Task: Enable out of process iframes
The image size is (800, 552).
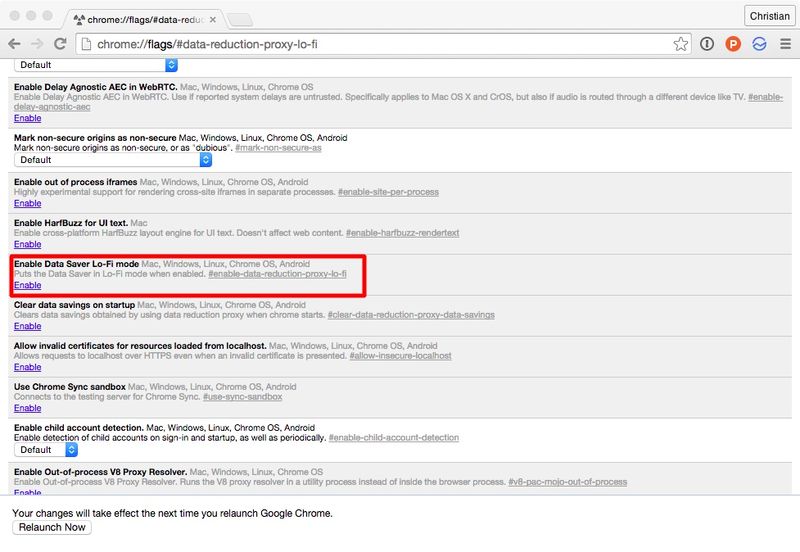Action: pos(28,203)
